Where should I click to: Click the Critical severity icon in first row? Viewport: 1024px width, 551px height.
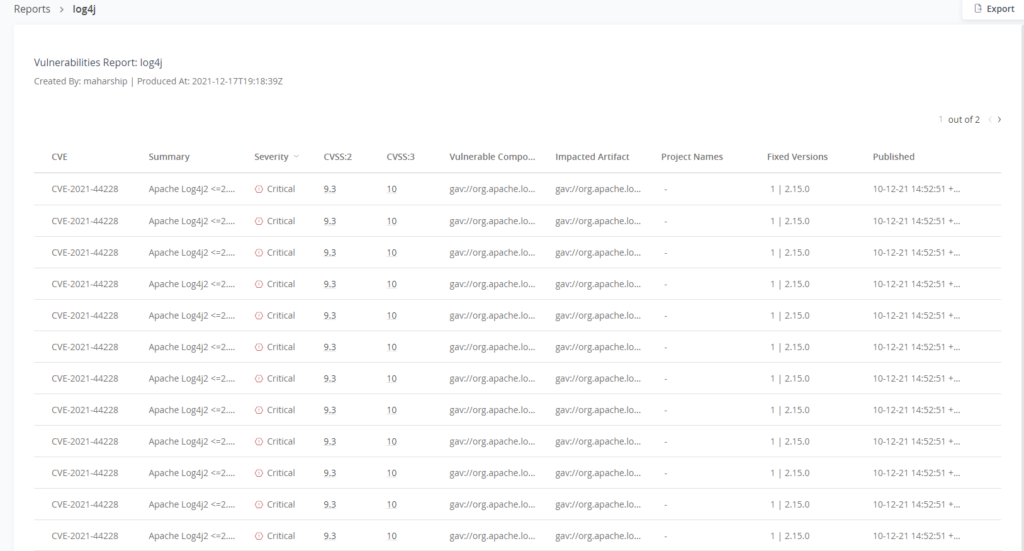259,189
